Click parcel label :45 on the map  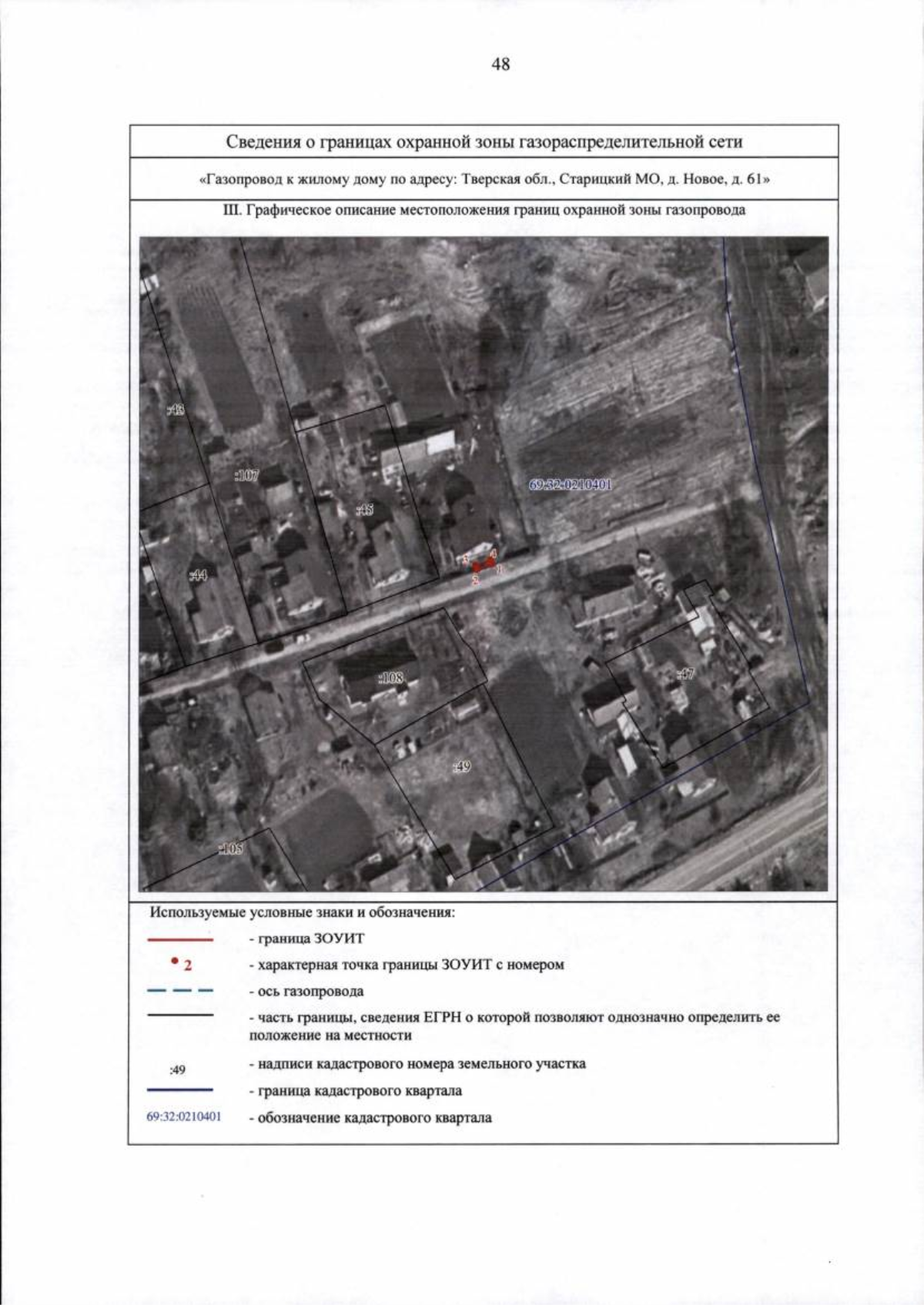[365, 510]
